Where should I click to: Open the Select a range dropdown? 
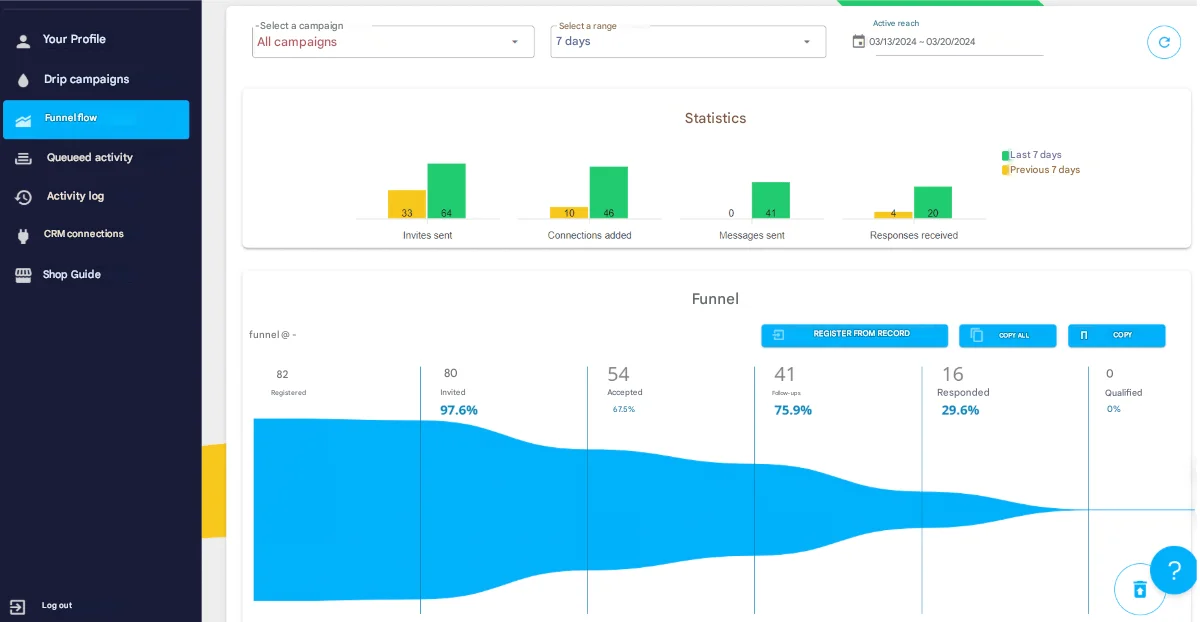point(688,42)
